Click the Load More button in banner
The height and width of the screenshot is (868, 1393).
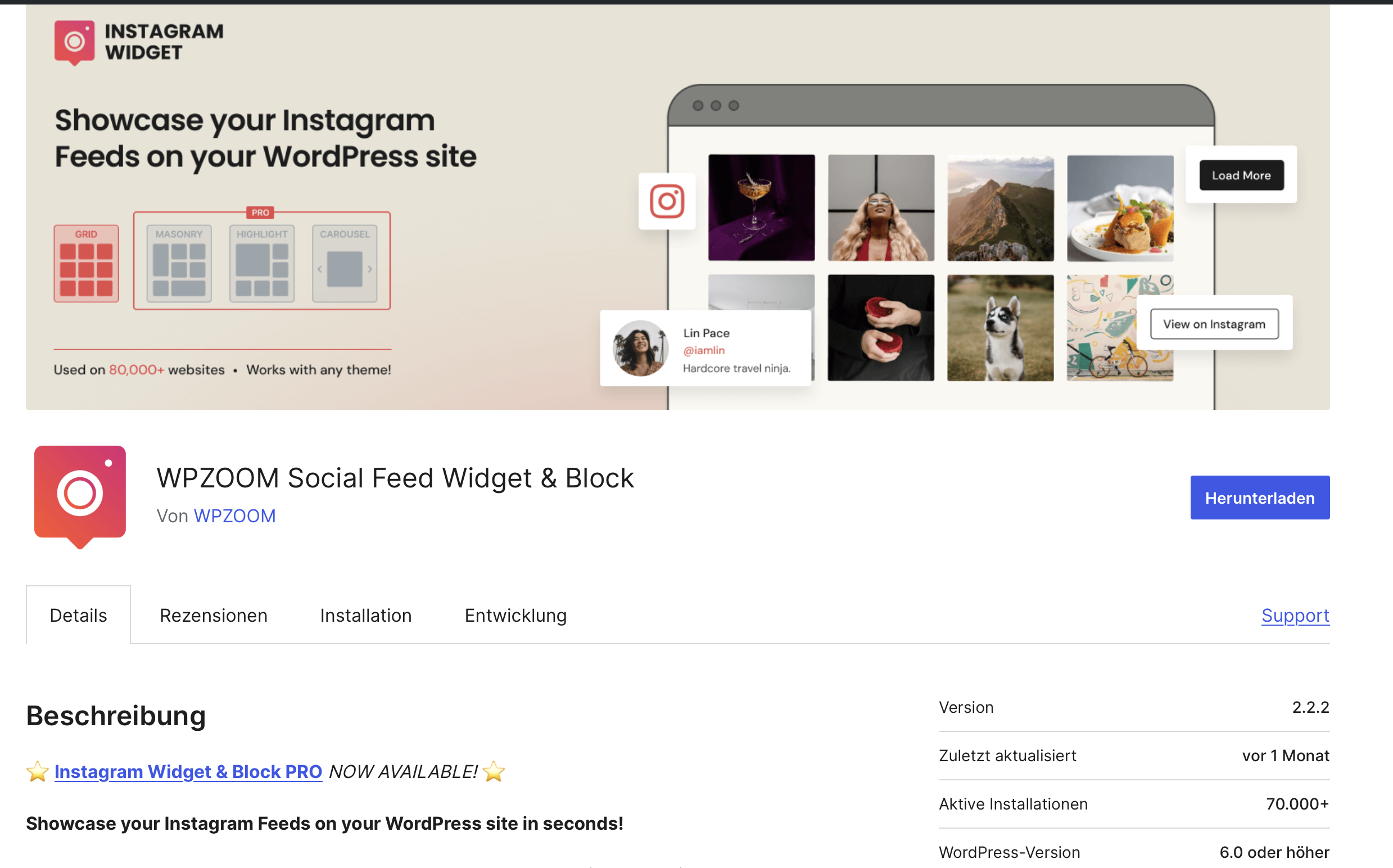pos(1241,175)
